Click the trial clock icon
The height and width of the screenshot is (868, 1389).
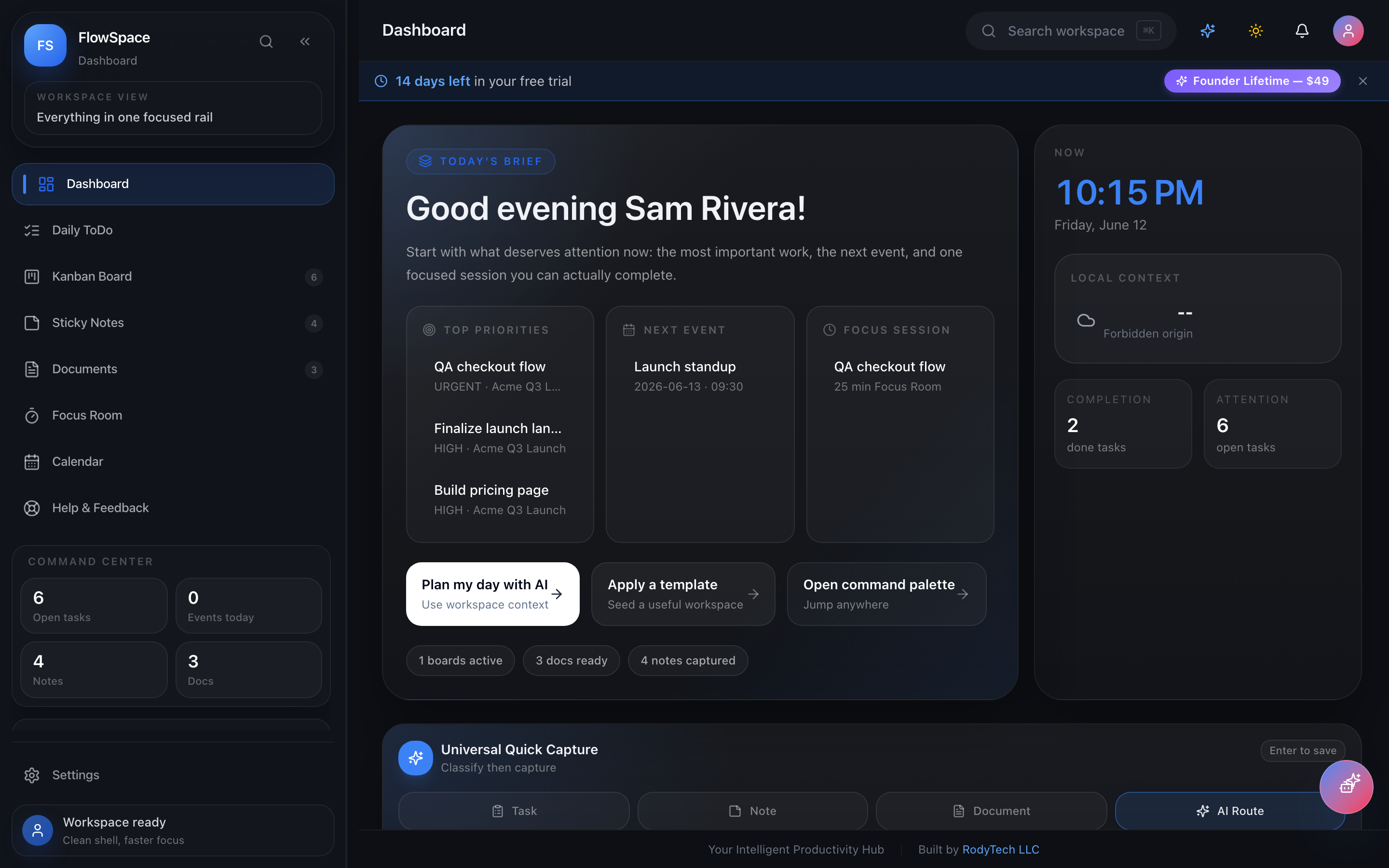tap(381, 81)
